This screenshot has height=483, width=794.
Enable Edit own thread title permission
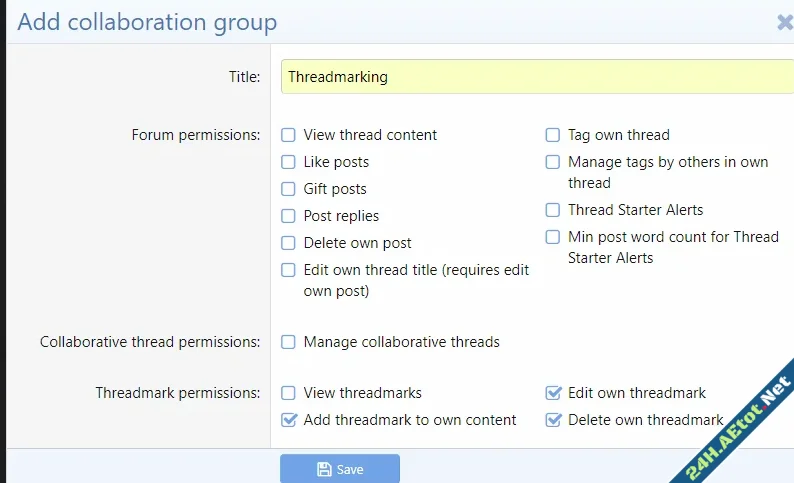point(288,270)
